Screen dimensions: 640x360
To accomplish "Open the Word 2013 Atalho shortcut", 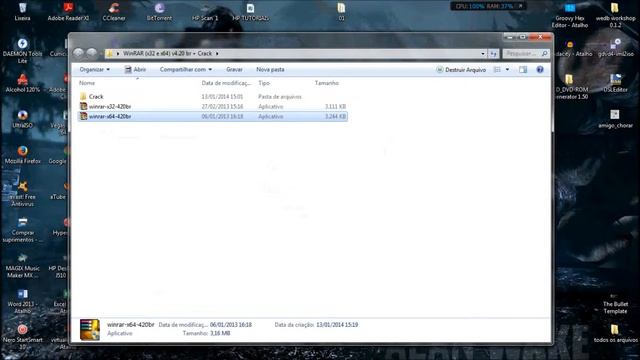I will (22, 302).
